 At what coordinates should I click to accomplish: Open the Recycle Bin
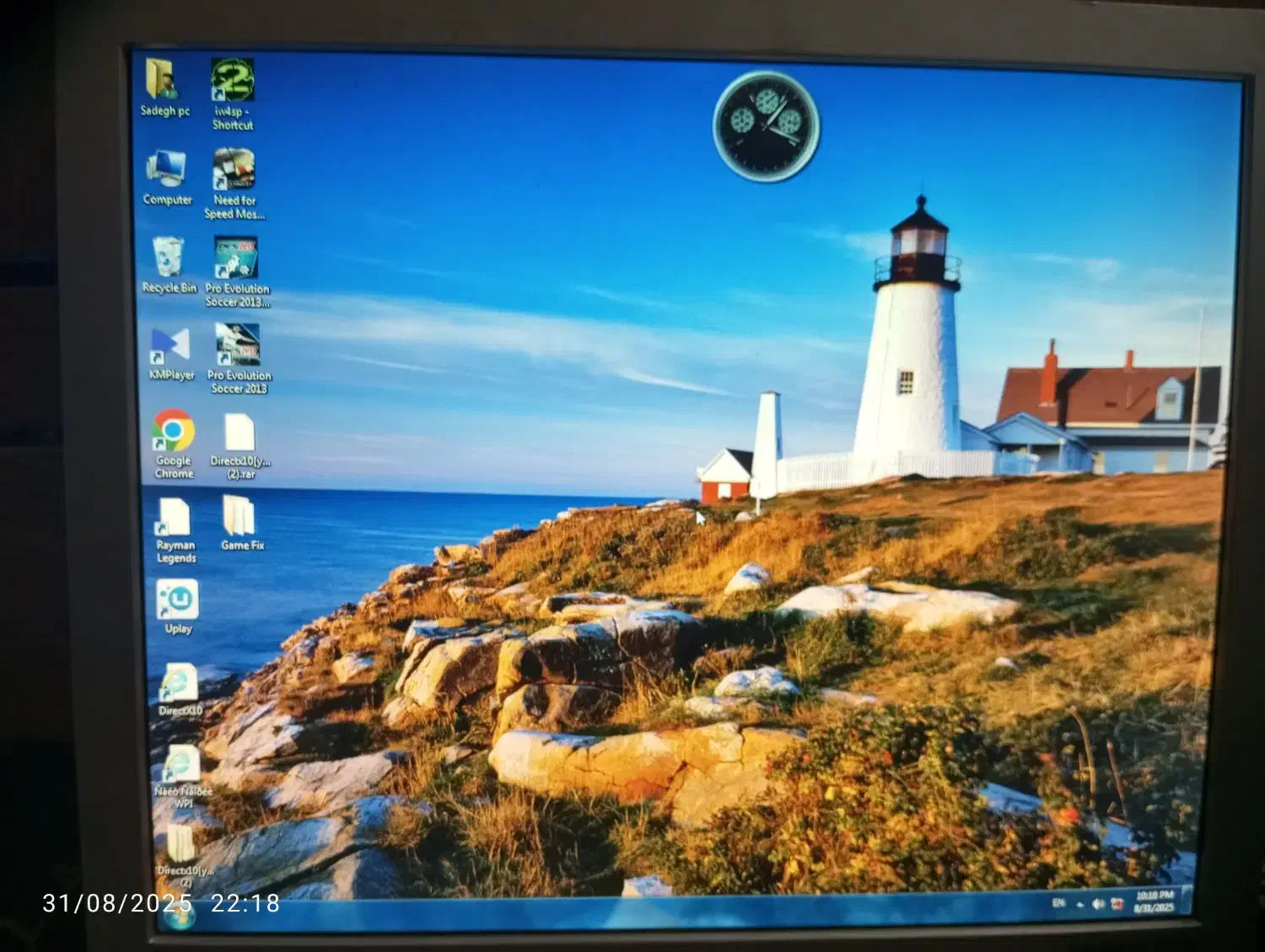pos(169,266)
